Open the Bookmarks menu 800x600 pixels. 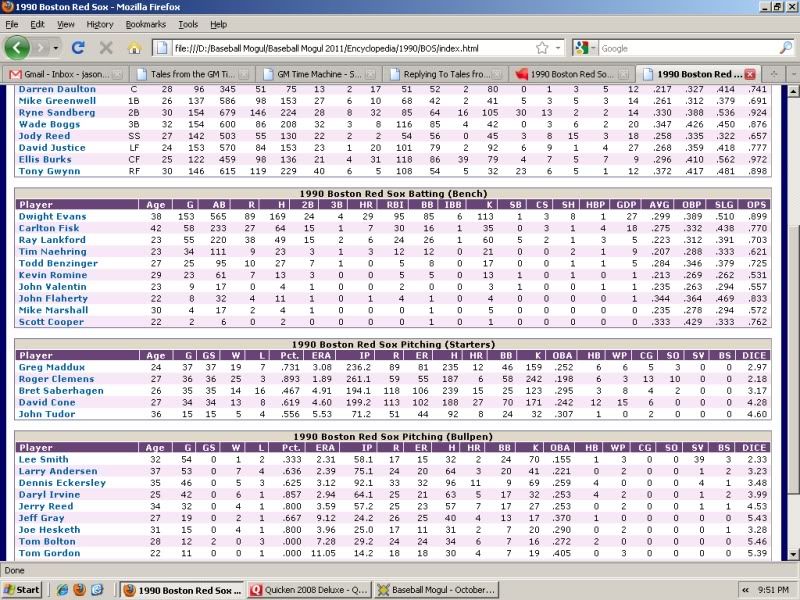click(145, 24)
